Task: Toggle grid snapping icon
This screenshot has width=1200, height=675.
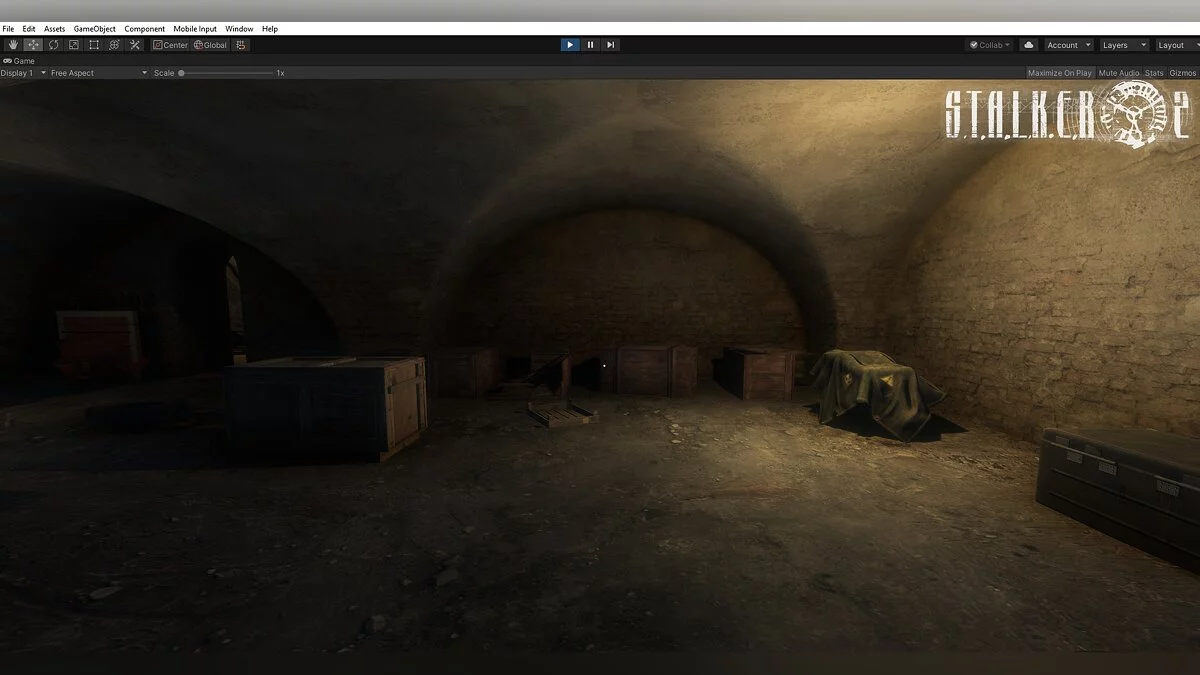Action: pyautogui.click(x=241, y=45)
